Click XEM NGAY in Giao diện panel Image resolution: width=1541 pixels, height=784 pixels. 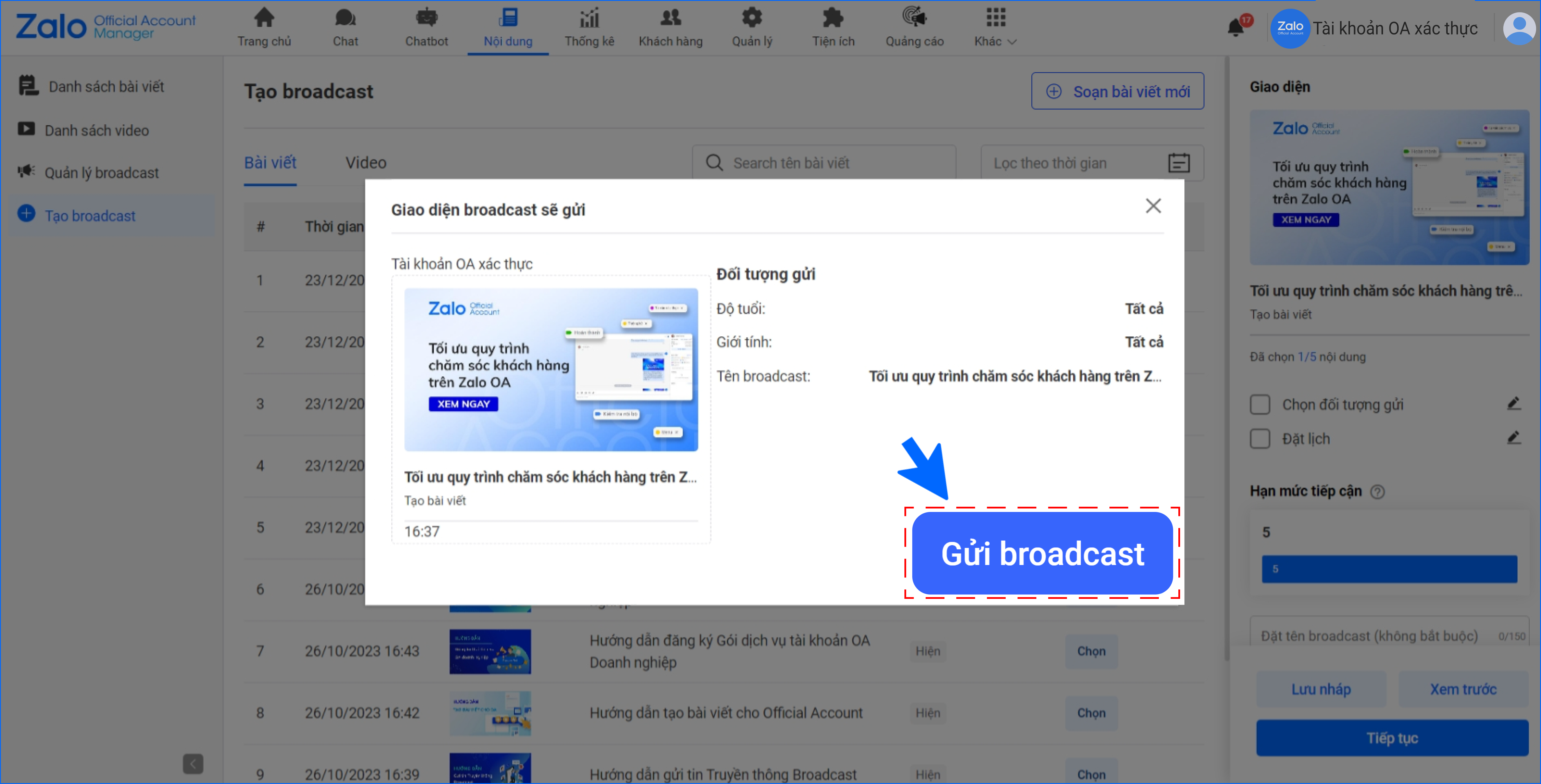click(1306, 220)
